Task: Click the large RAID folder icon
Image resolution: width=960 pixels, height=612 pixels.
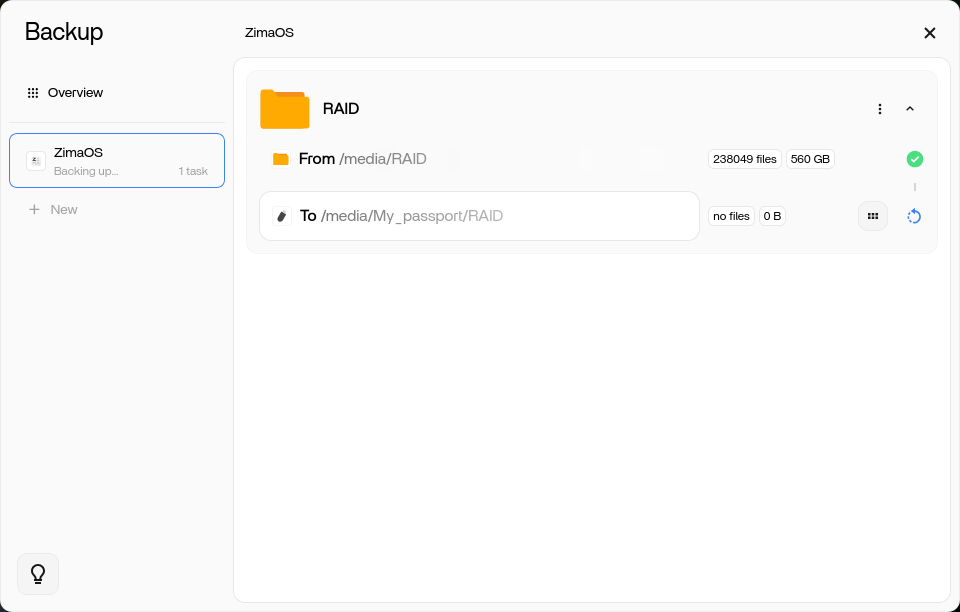Action: tap(285, 109)
